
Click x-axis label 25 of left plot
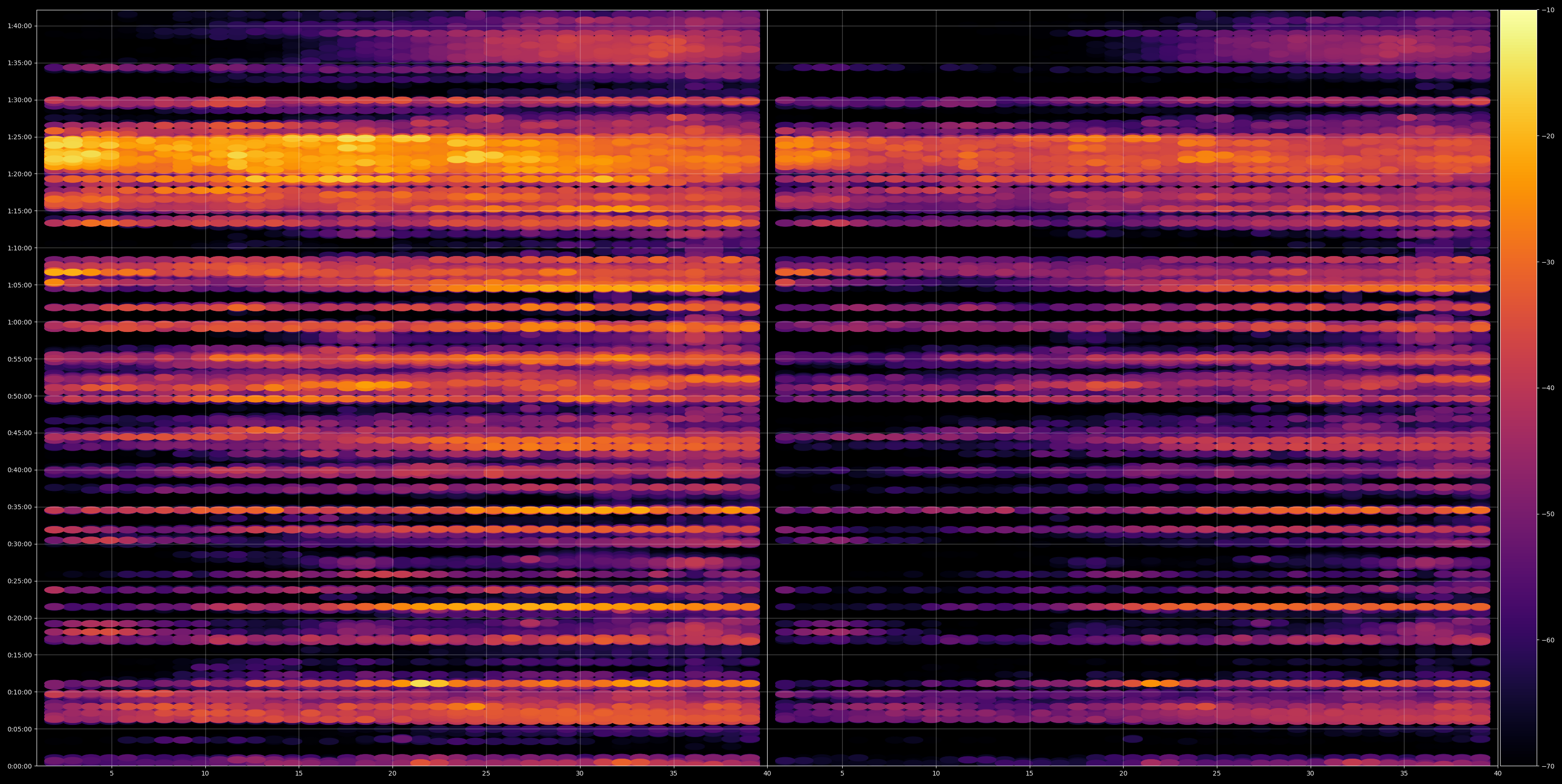coord(486,774)
